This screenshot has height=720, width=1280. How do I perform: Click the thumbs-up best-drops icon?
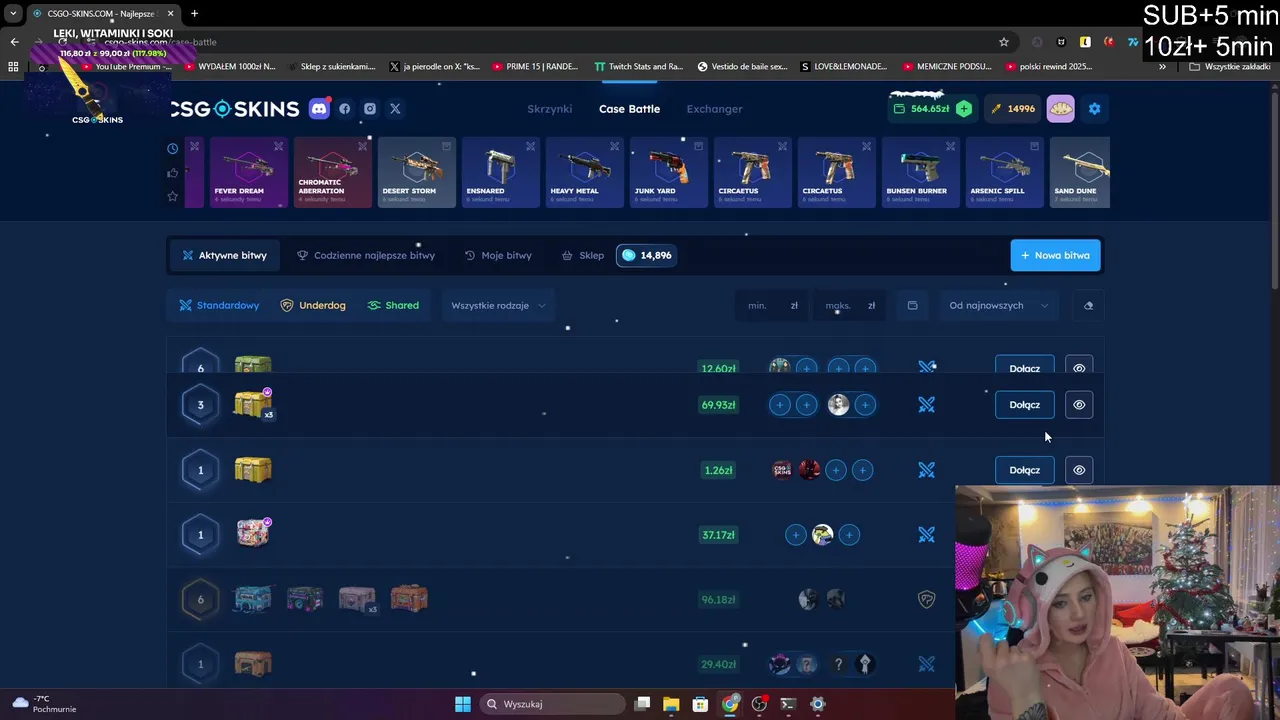pyautogui.click(x=173, y=172)
